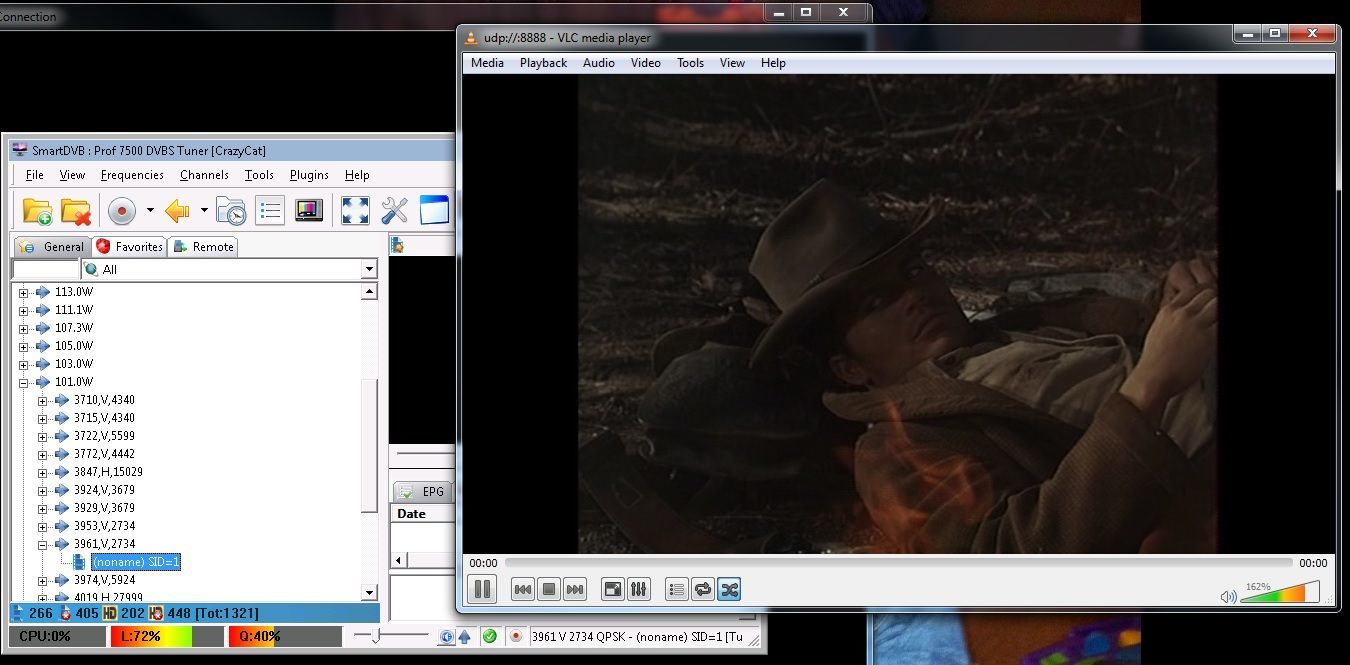Open the VLC Playback menu
This screenshot has width=1350, height=665.
(x=543, y=62)
